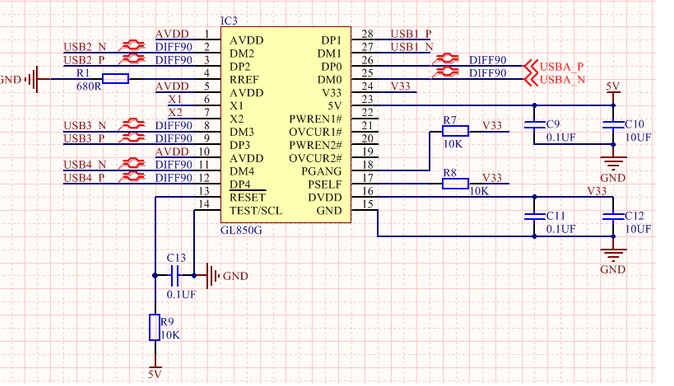Click the differential pair directive on USB4_N
Screen dimensions: 674x386
pos(131,164)
